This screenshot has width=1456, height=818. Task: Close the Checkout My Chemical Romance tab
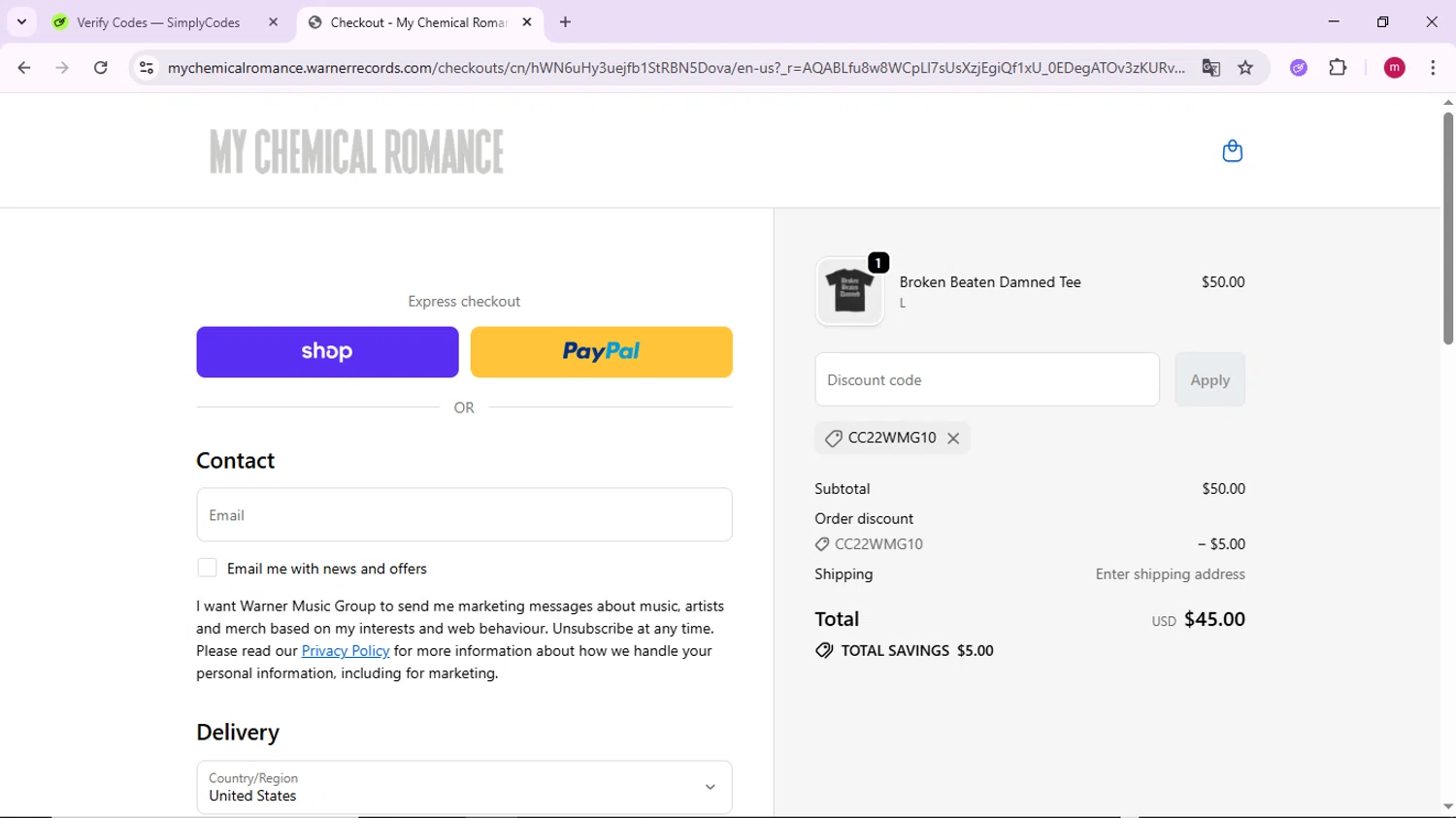click(x=527, y=22)
